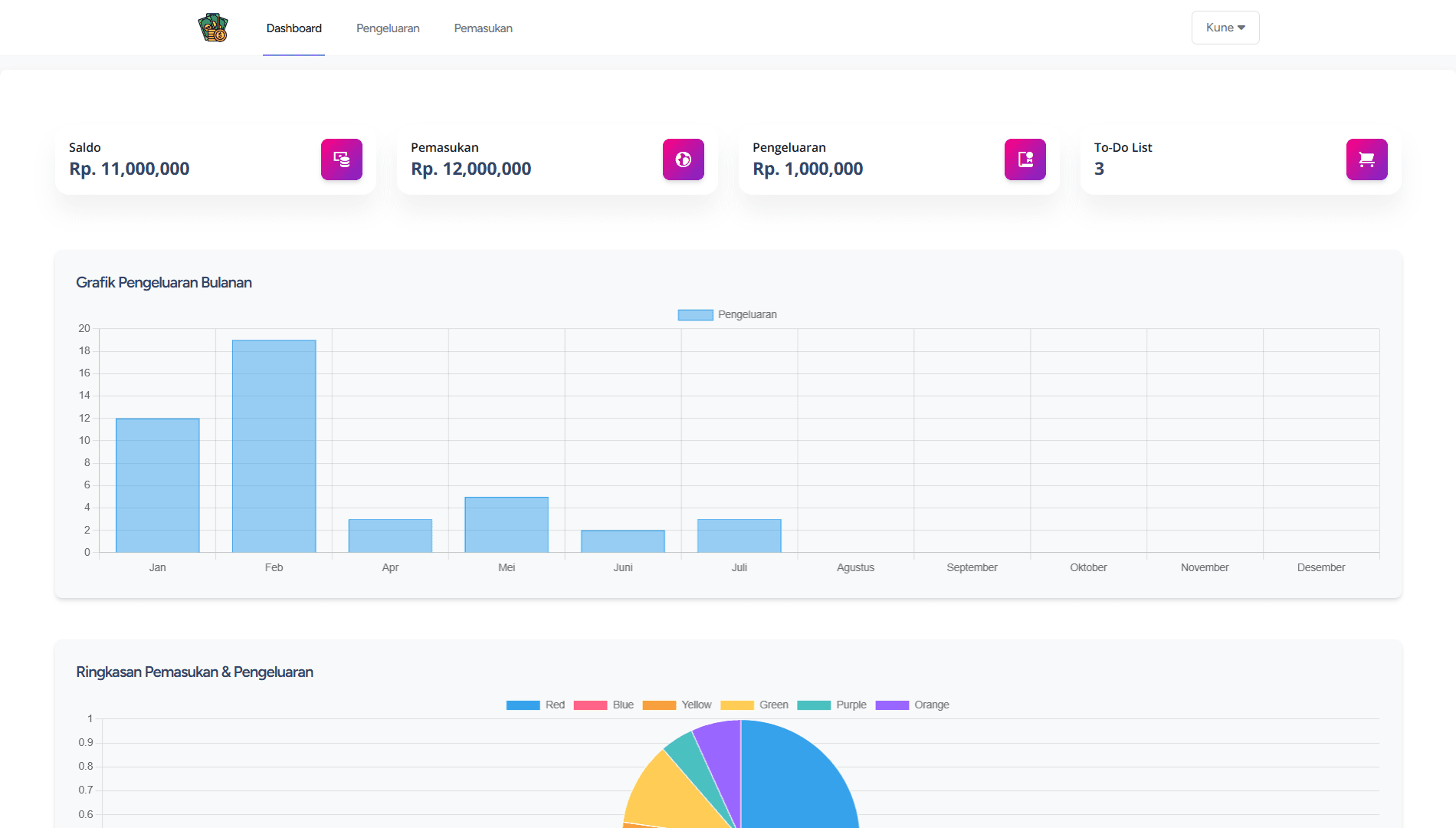The image size is (1456, 828).
Task: Click the Mei bar in chart
Action: coord(507,524)
